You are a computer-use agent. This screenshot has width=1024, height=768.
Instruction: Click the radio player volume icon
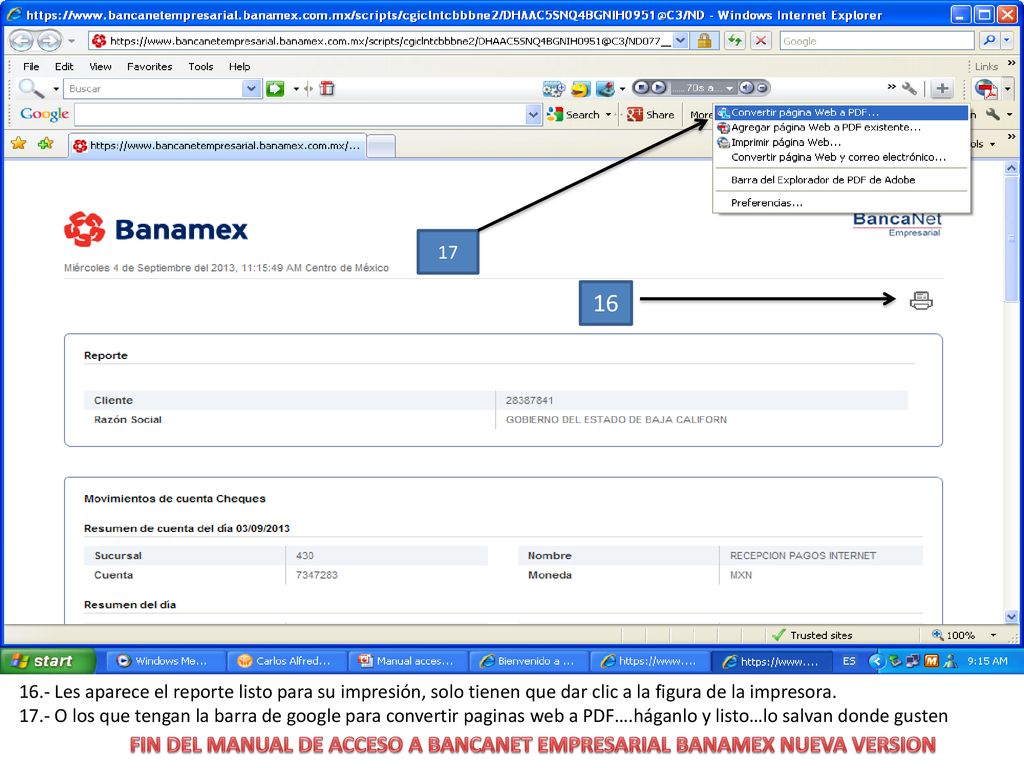pyautogui.click(x=746, y=88)
